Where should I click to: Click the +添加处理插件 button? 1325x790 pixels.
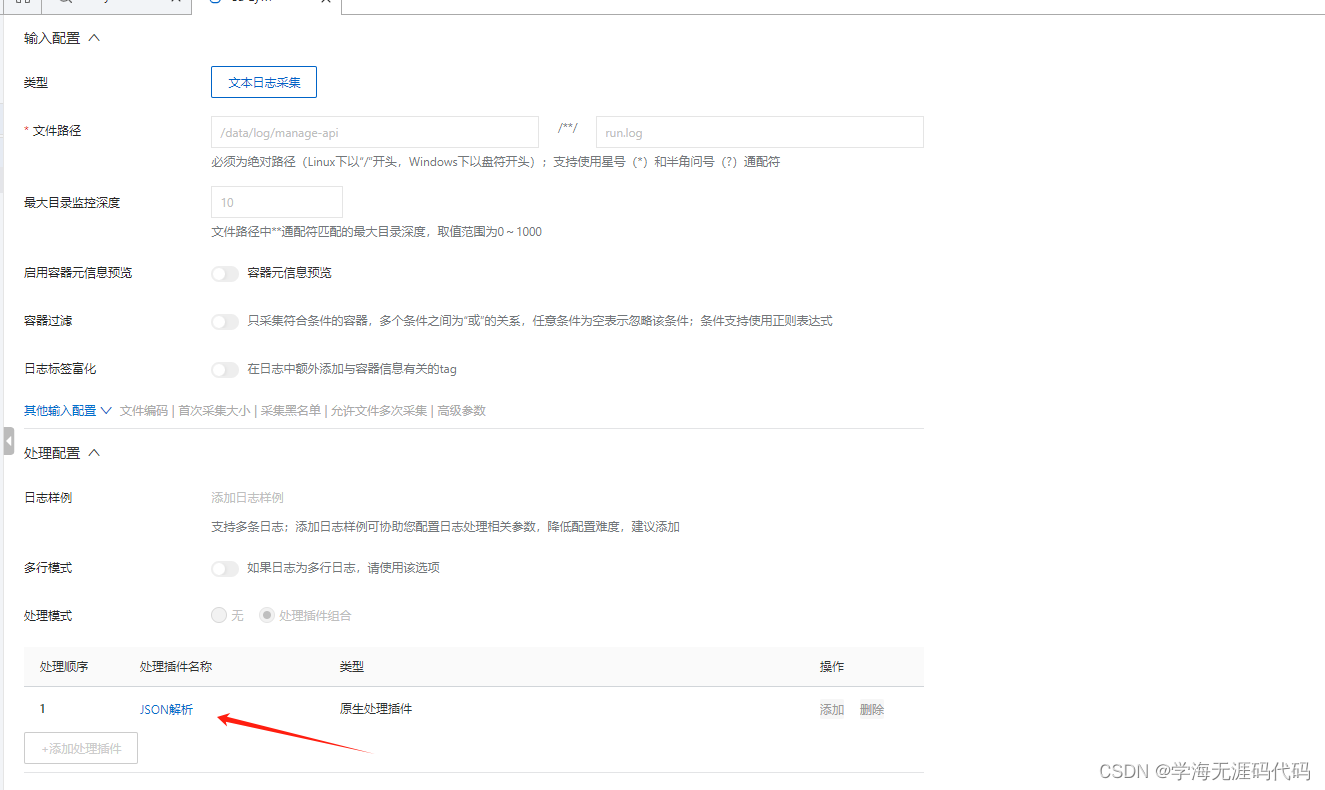tap(81, 748)
